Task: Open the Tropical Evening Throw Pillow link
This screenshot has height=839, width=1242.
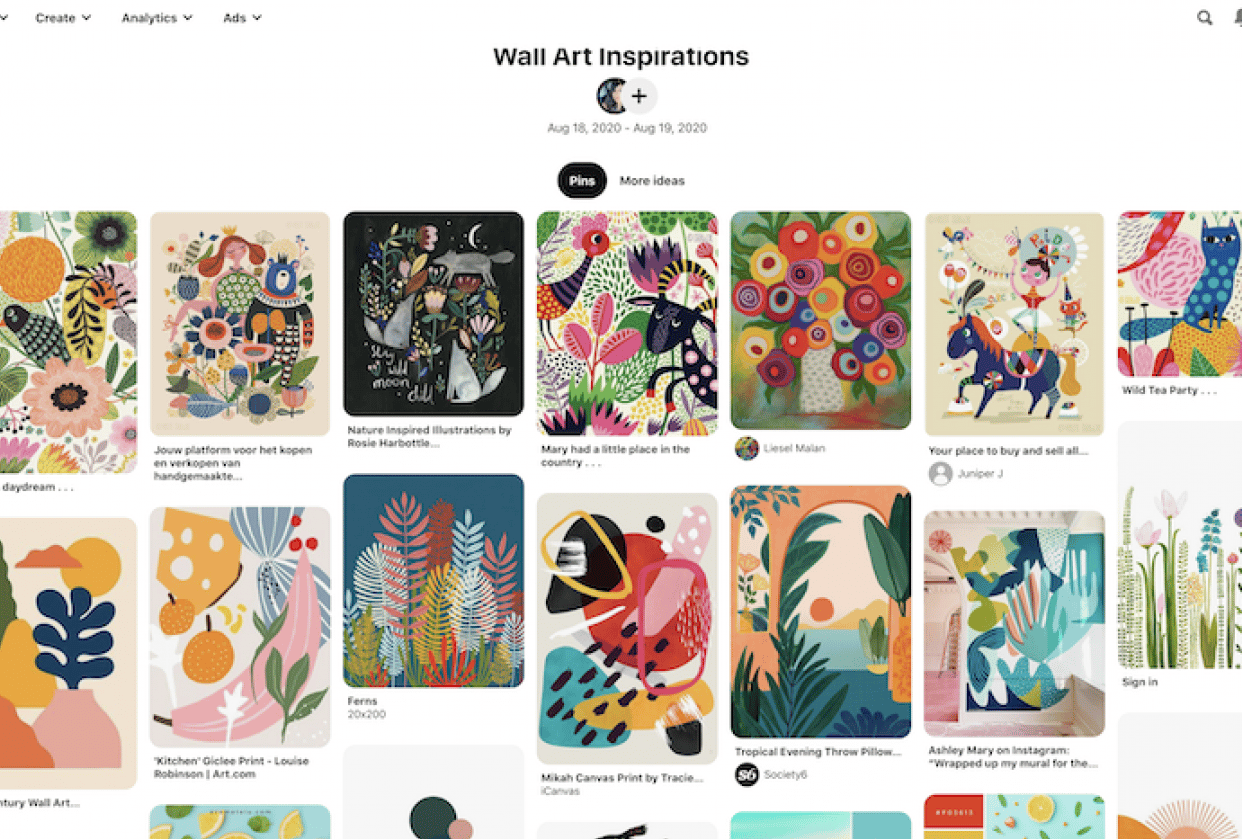Action: coord(818,752)
